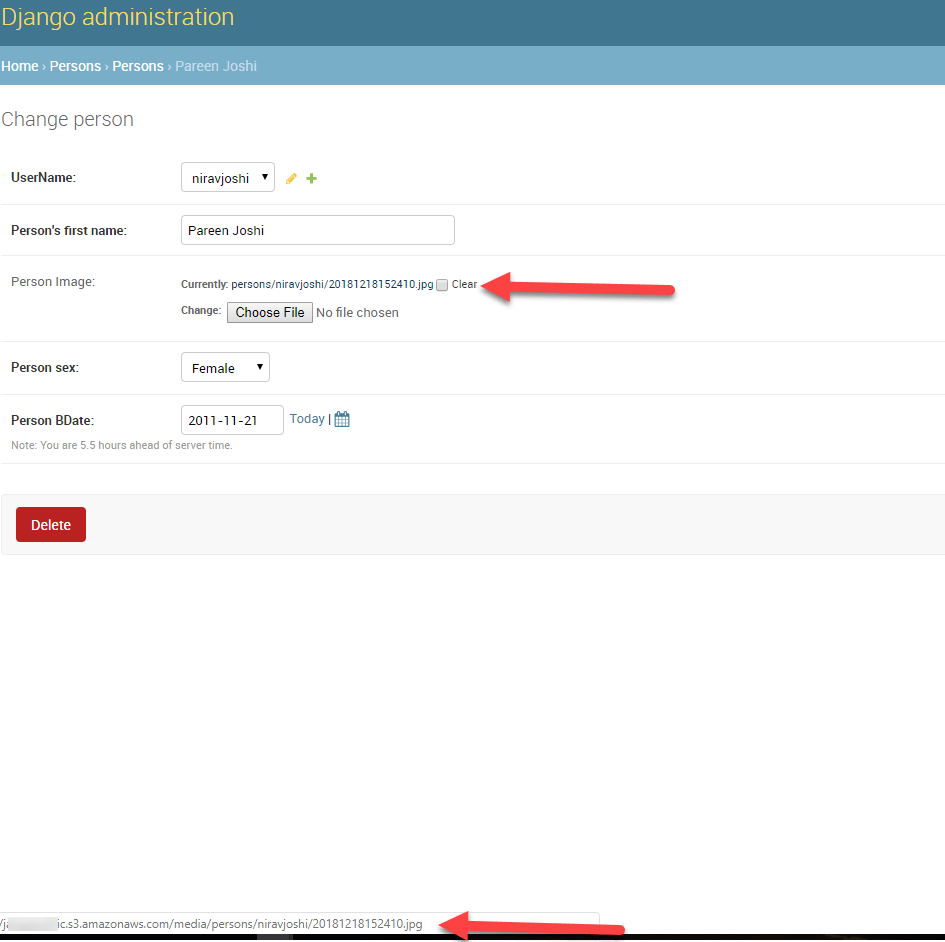945x942 pixels.
Task: Click the pencil icon to edit niravjoshi user
Action: pyautogui.click(x=291, y=178)
